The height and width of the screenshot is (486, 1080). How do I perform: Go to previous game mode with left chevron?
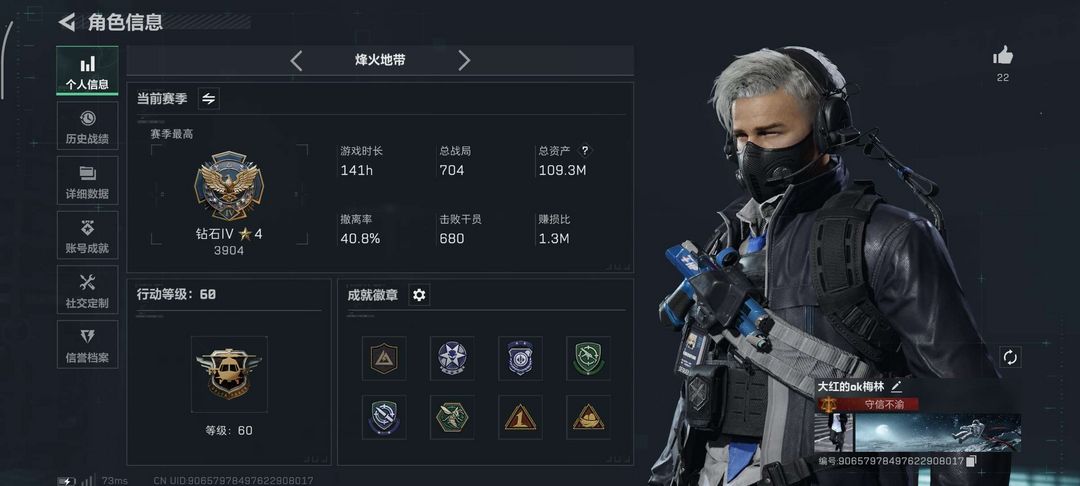tap(296, 61)
